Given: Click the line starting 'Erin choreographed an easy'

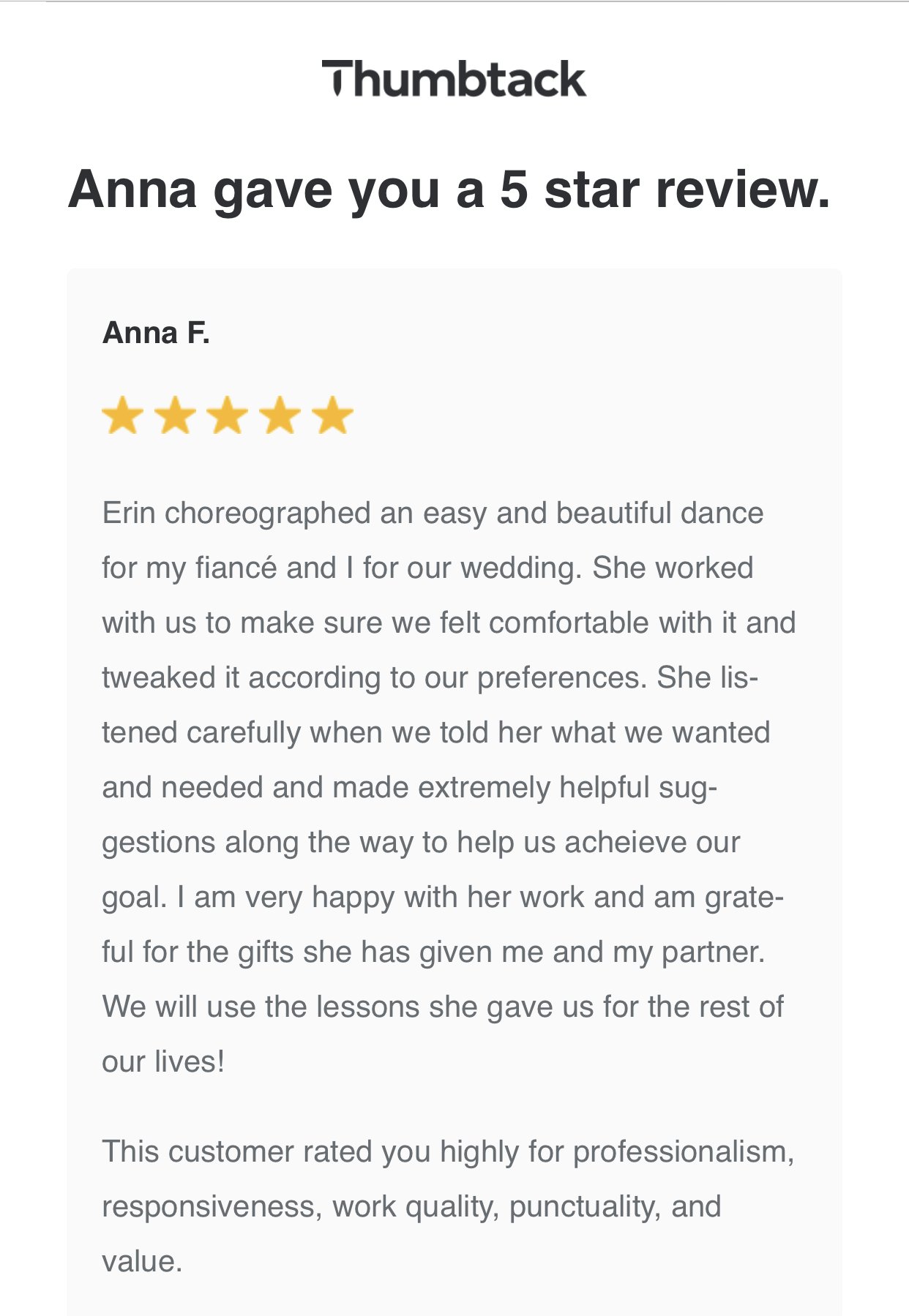Looking at the screenshot, I should coord(433,514).
